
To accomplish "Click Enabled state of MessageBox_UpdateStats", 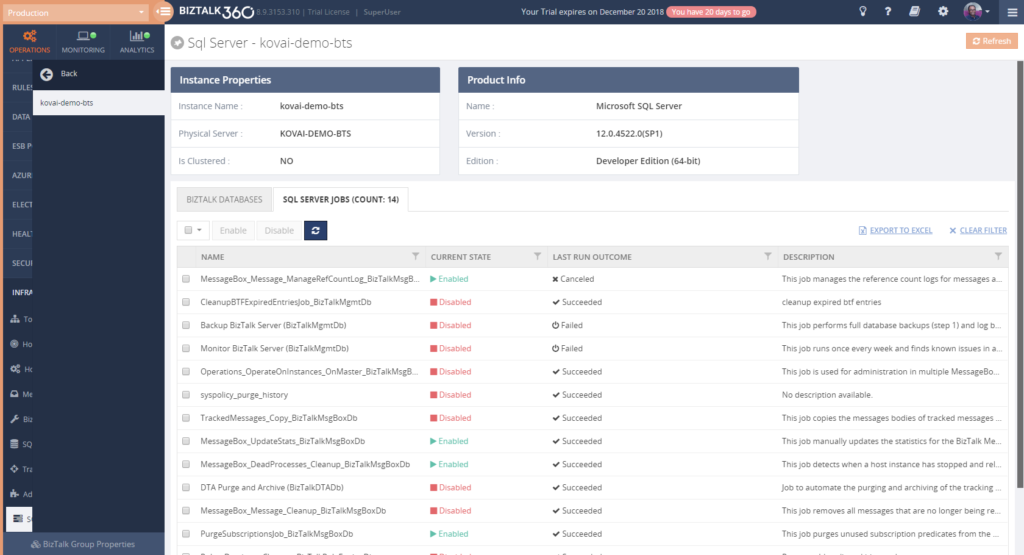I will point(449,441).
